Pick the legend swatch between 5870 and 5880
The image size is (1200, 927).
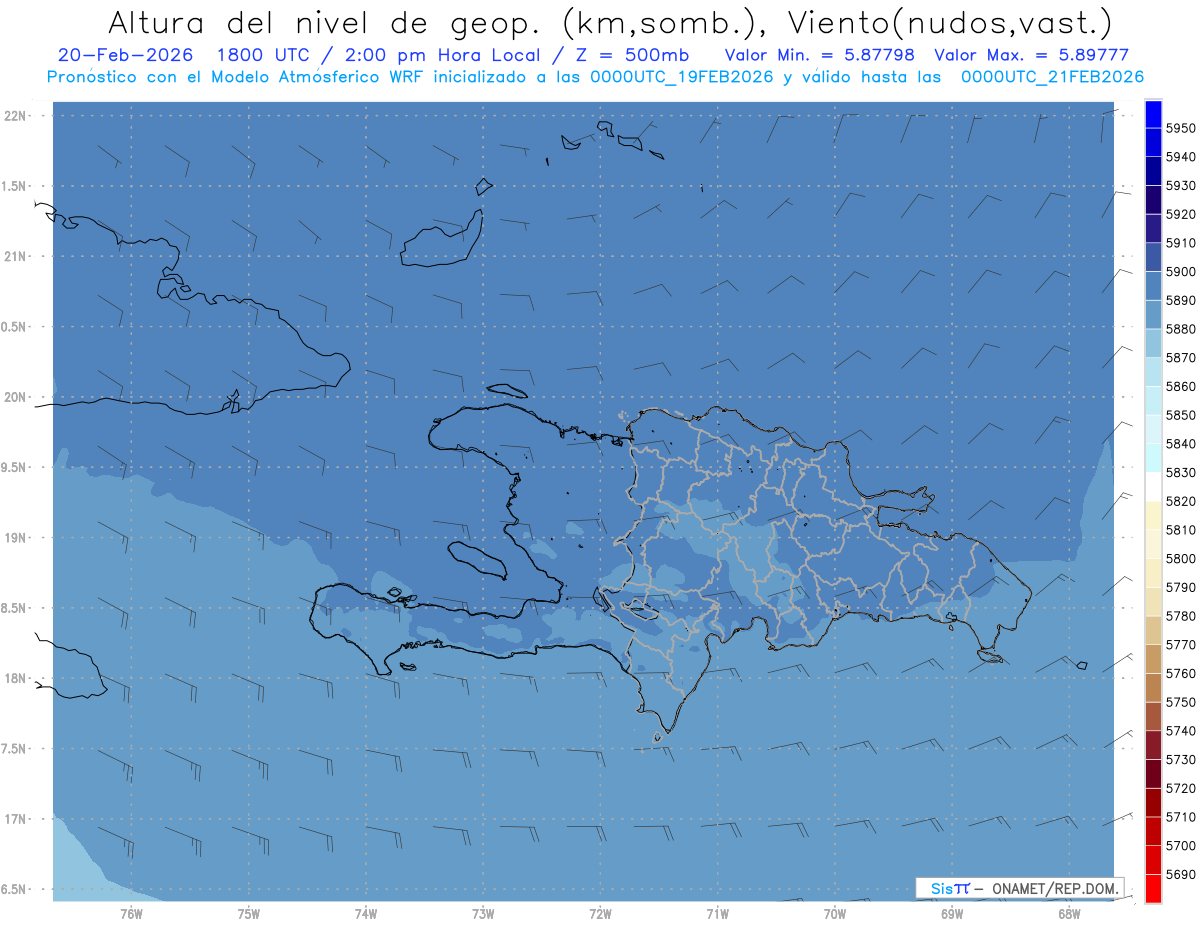pyautogui.click(x=1152, y=344)
